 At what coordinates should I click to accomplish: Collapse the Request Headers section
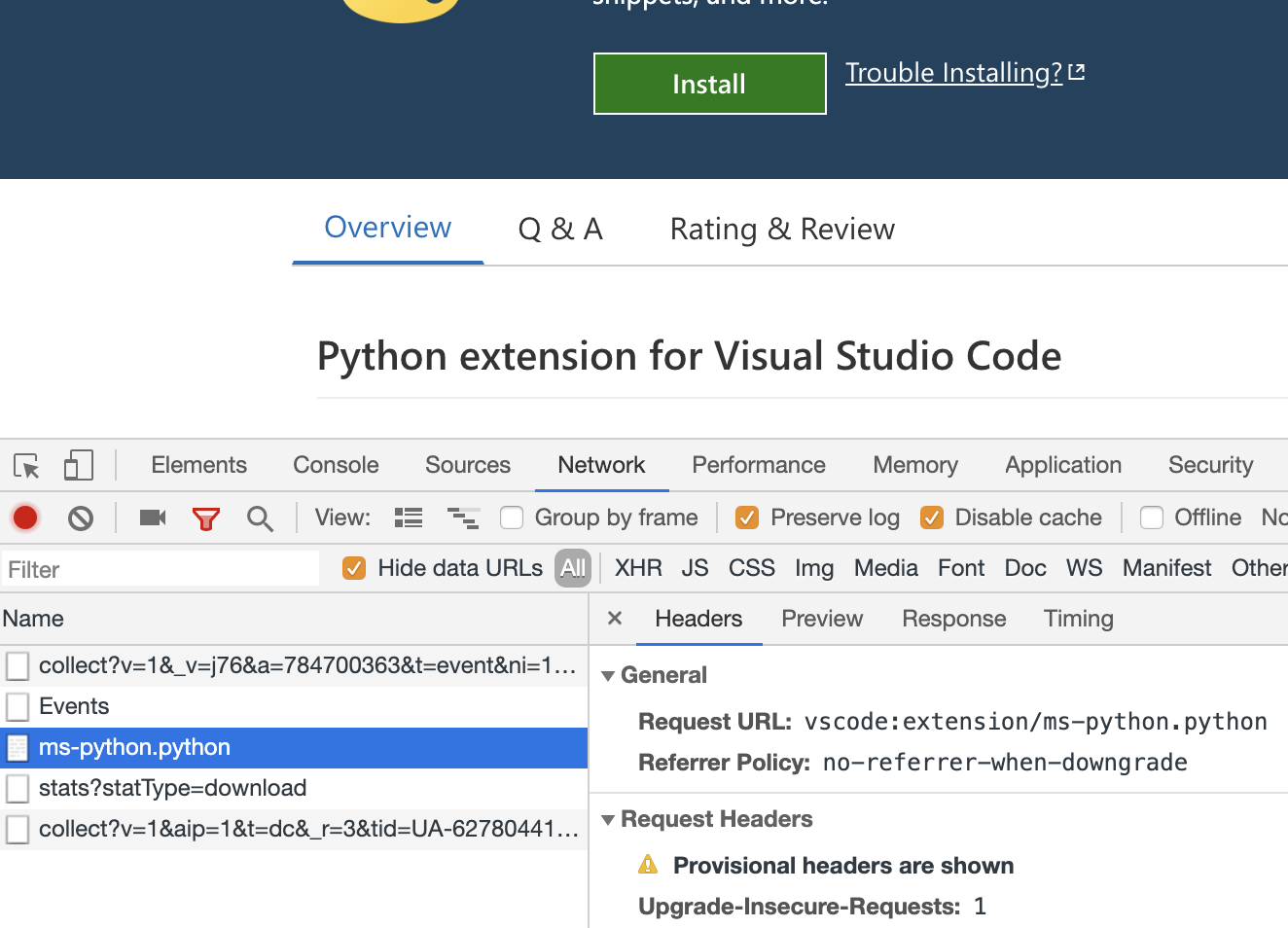point(608,819)
